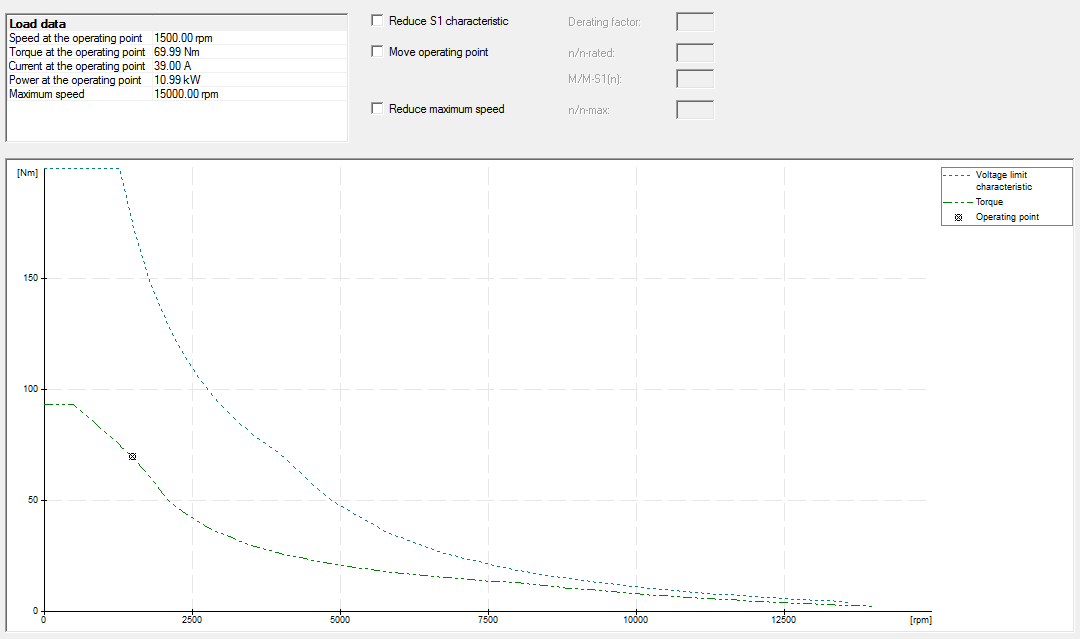Click the Operating point symbol in the legend
Viewport: 1080px width, 639px height.
point(958,217)
